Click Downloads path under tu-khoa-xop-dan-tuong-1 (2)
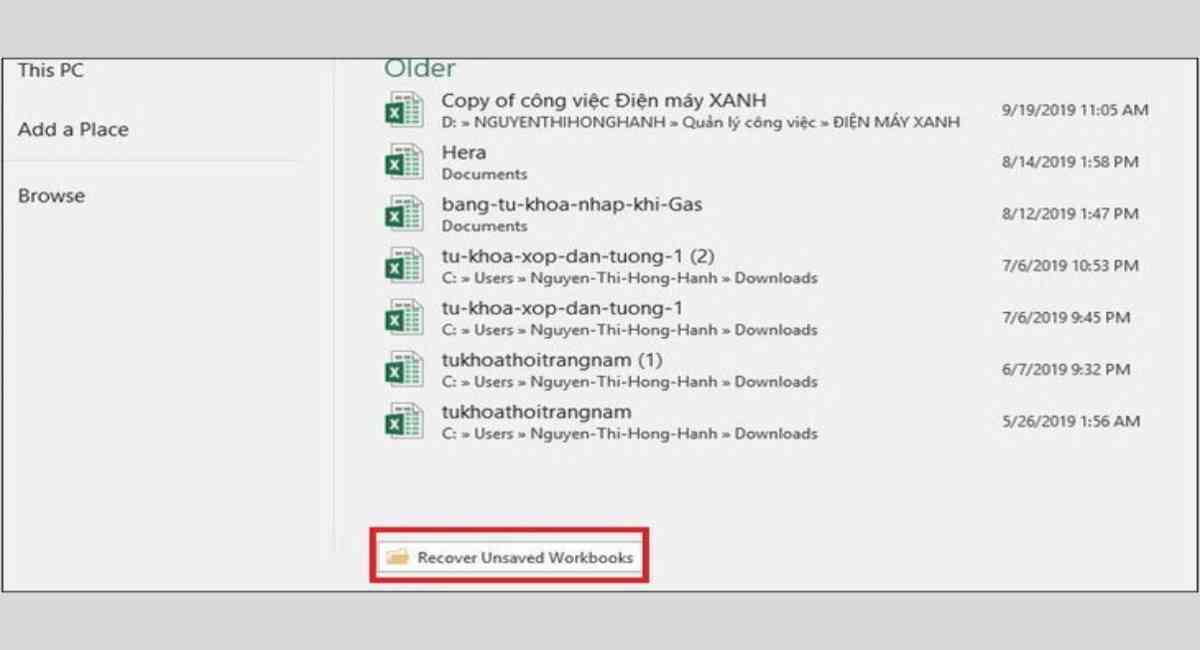The image size is (1200, 650). click(x=629, y=278)
